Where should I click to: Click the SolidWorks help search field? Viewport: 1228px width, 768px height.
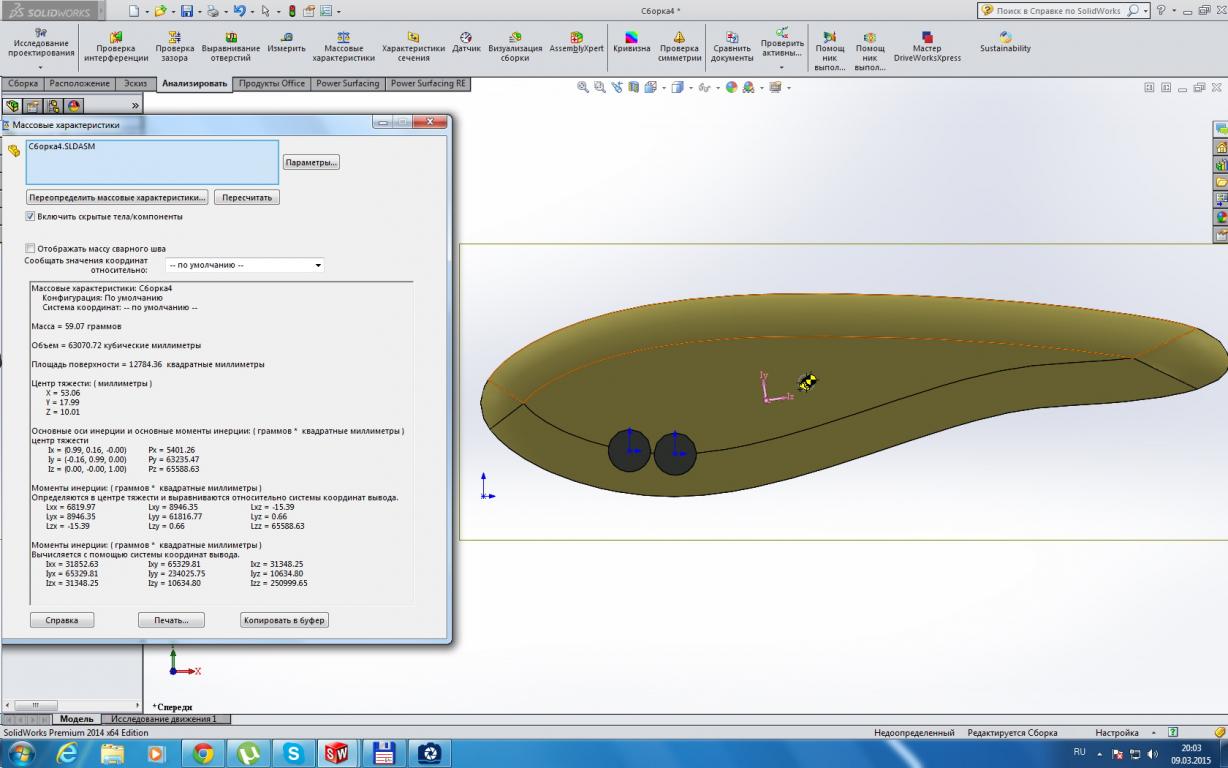(x=1060, y=10)
